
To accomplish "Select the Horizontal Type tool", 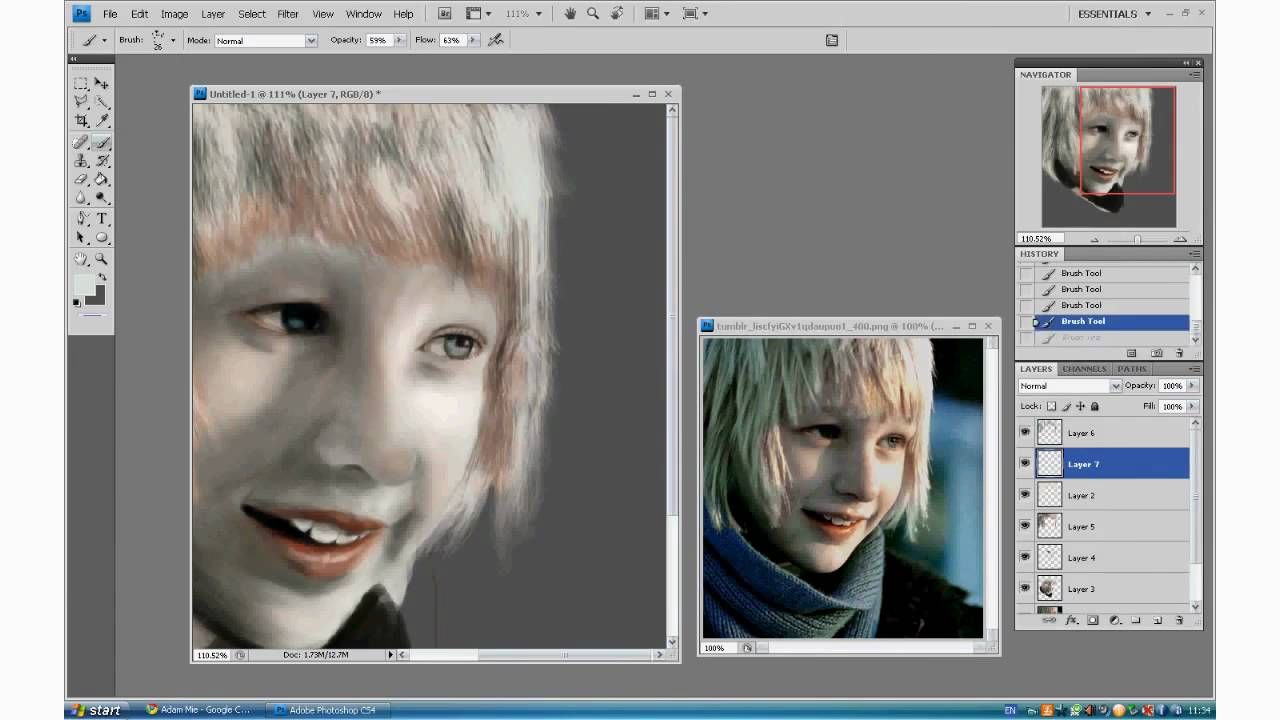I will tap(101, 218).
